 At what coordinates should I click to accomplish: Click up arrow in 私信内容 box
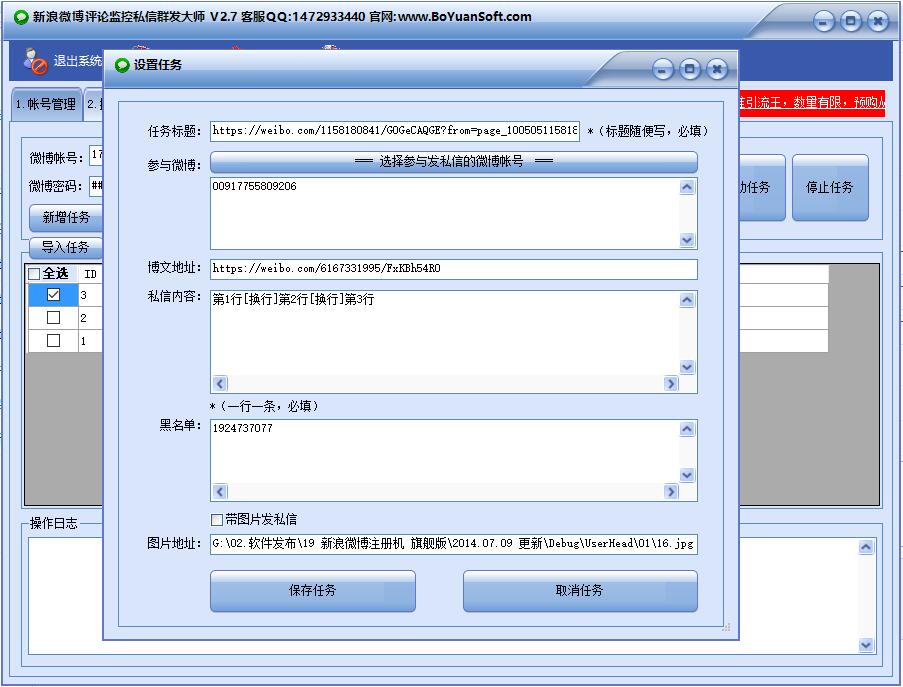pyautogui.click(x=687, y=300)
